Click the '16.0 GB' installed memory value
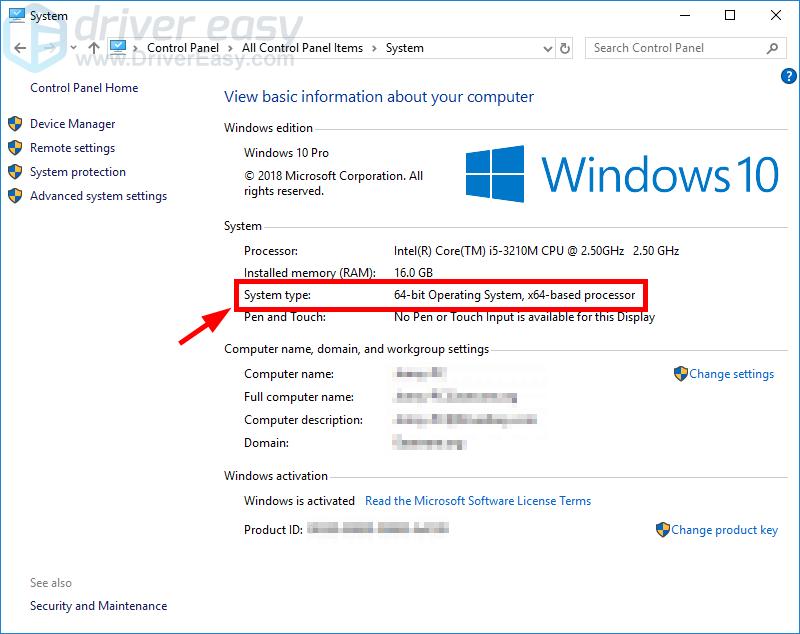The height and width of the screenshot is (634, 800). tap(413, 273)
